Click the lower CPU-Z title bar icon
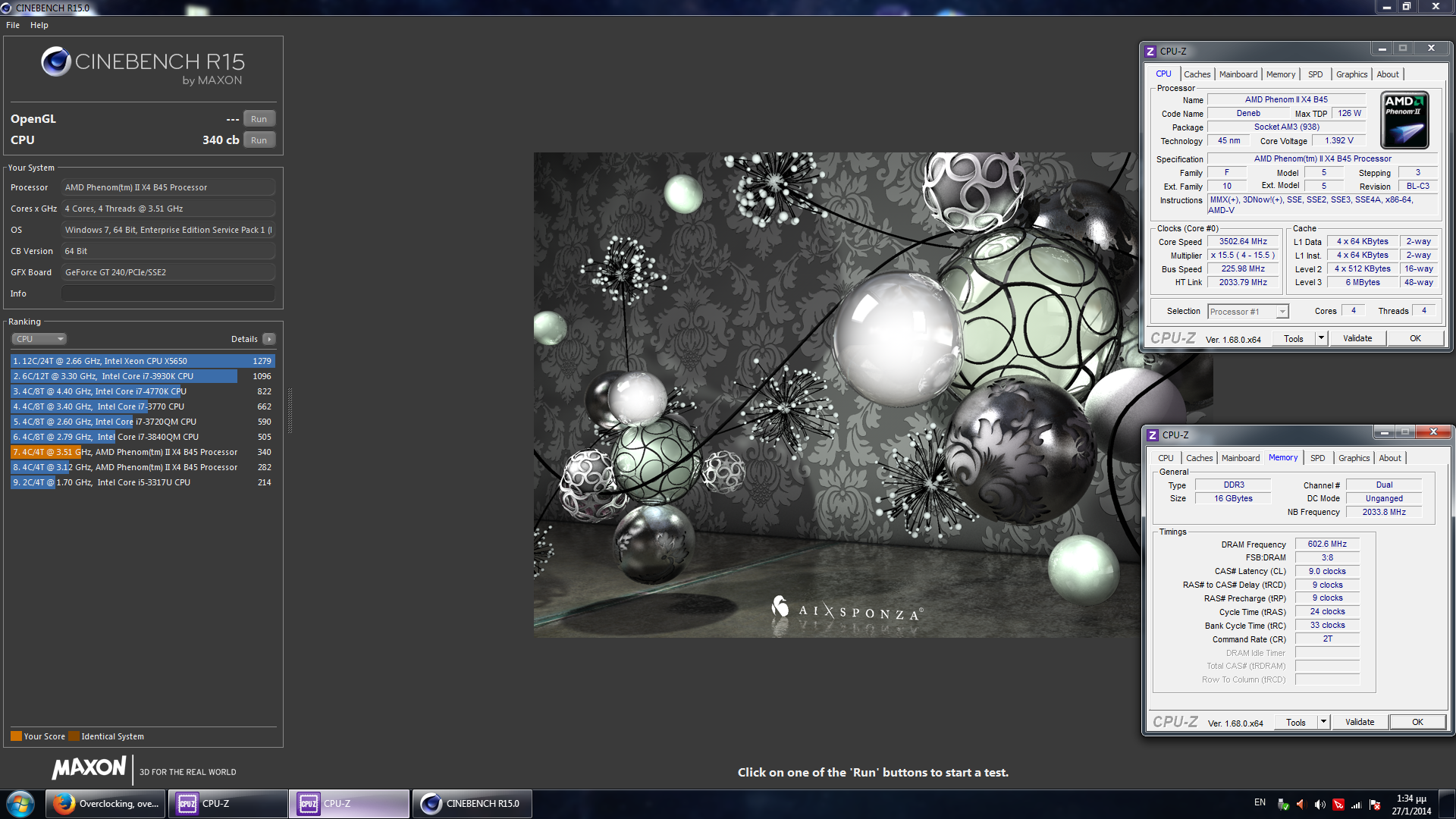This screenshot has height=819, width=1456. click(x=1153, y=435)
